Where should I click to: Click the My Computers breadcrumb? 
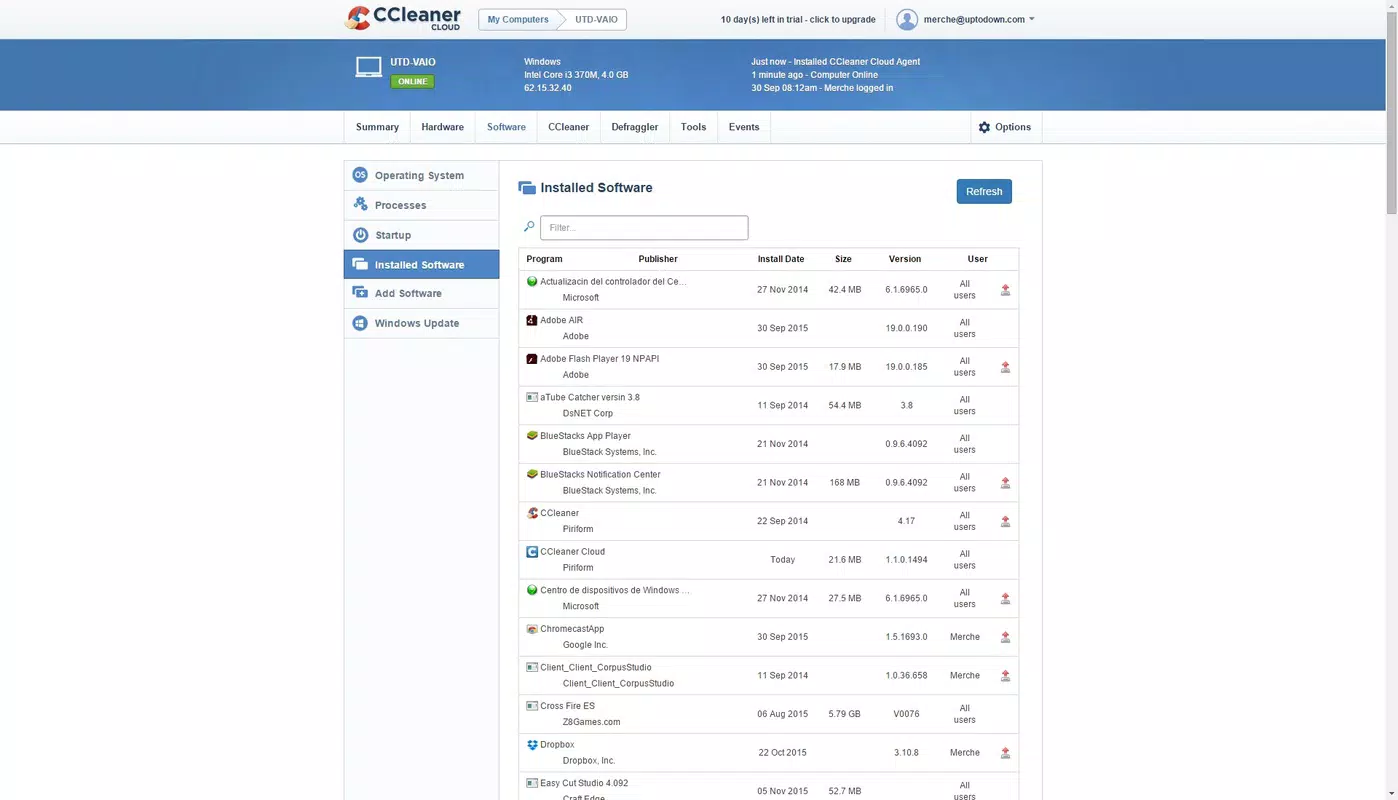518,19
